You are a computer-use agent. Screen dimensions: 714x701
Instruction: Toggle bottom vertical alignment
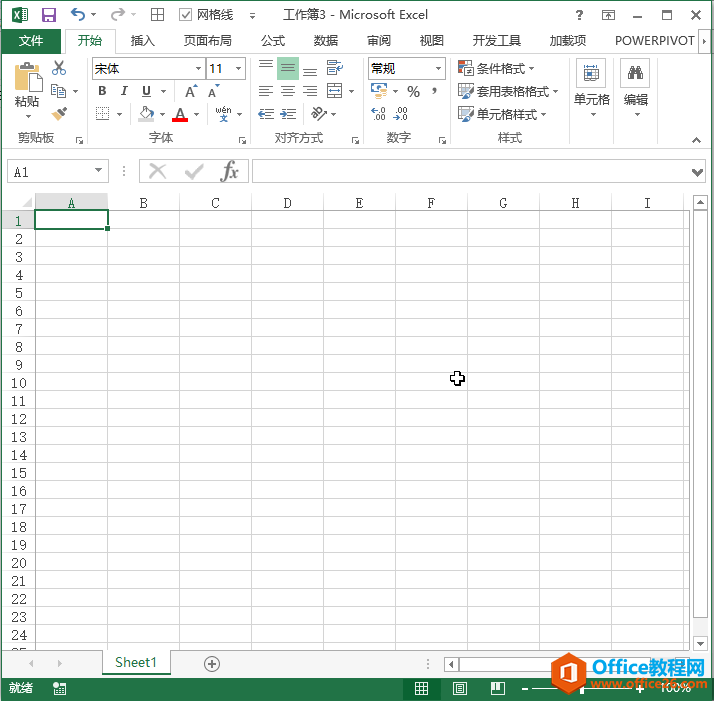coord(310,68)
